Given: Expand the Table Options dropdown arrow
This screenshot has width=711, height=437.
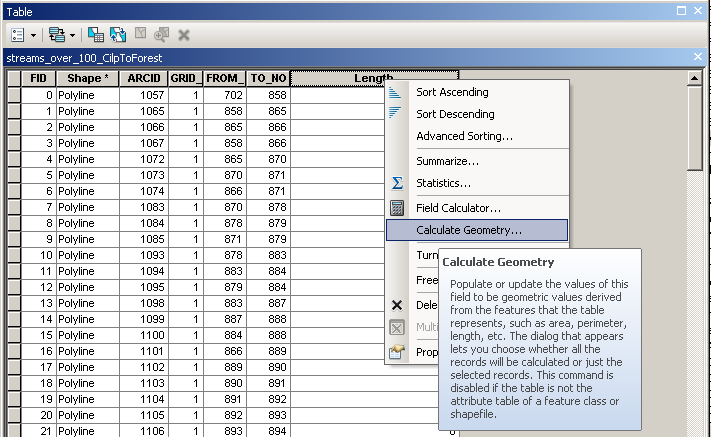Looking at the screenshot, I should click(x=32, y=35).
